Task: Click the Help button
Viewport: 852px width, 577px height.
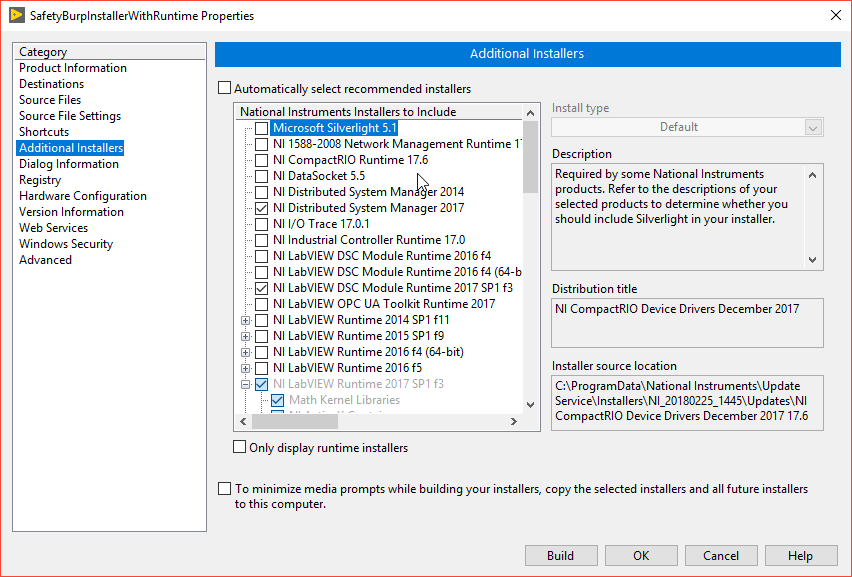Action: (x=801, y=556)
